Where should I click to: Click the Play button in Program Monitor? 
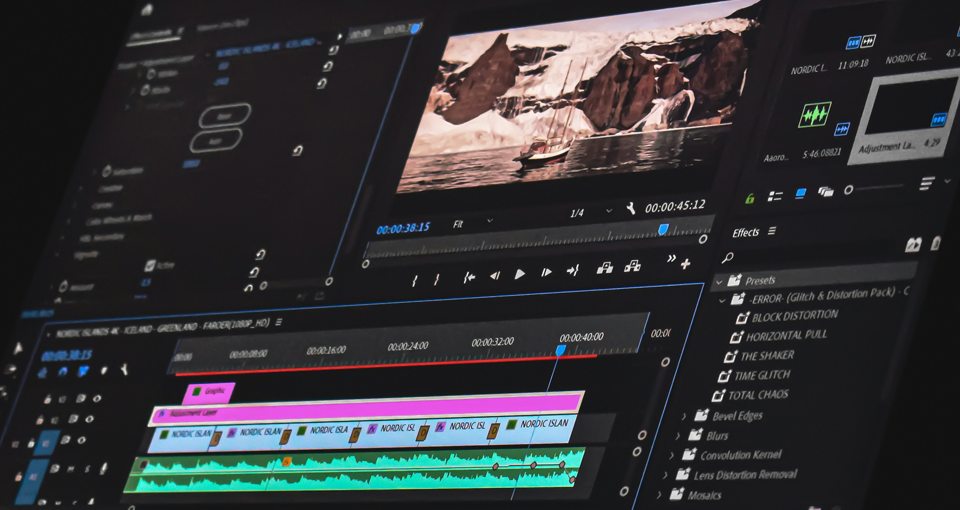pyautogui.click(x=520, y=274)
